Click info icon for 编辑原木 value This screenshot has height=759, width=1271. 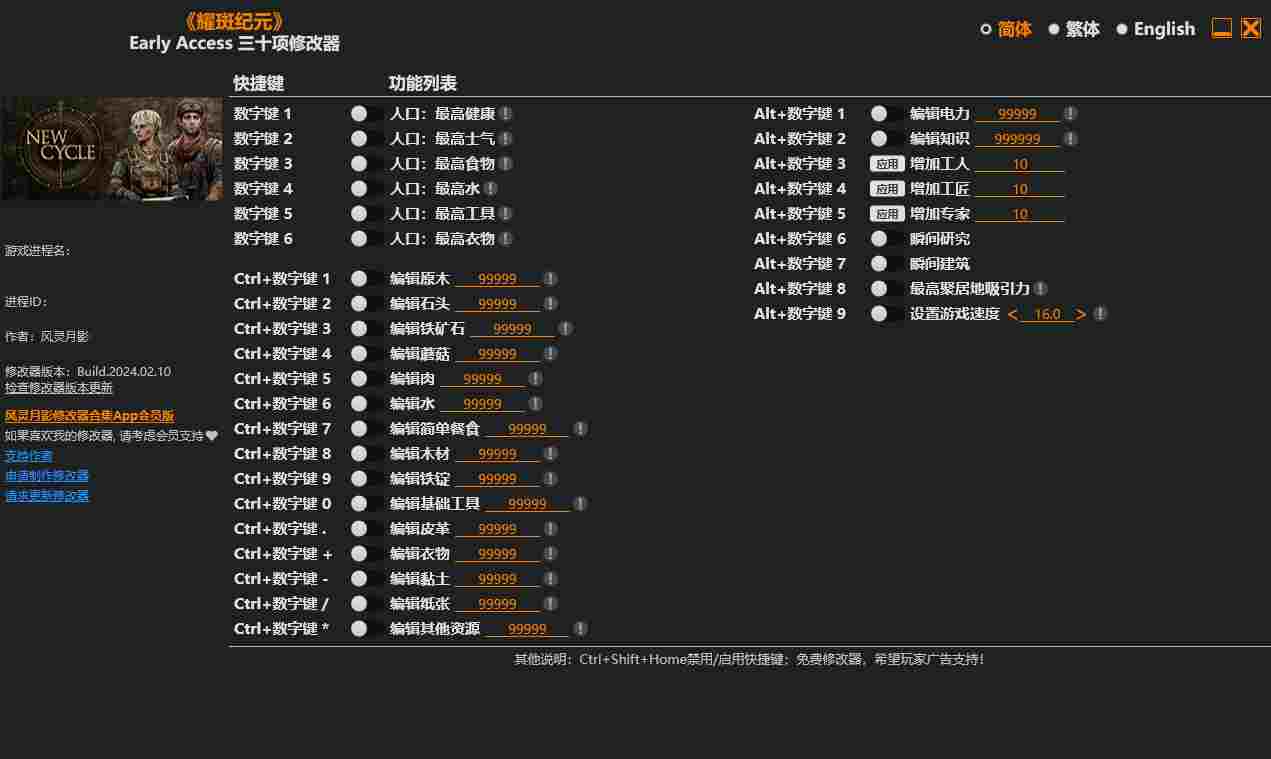click(x=550, y=279)
